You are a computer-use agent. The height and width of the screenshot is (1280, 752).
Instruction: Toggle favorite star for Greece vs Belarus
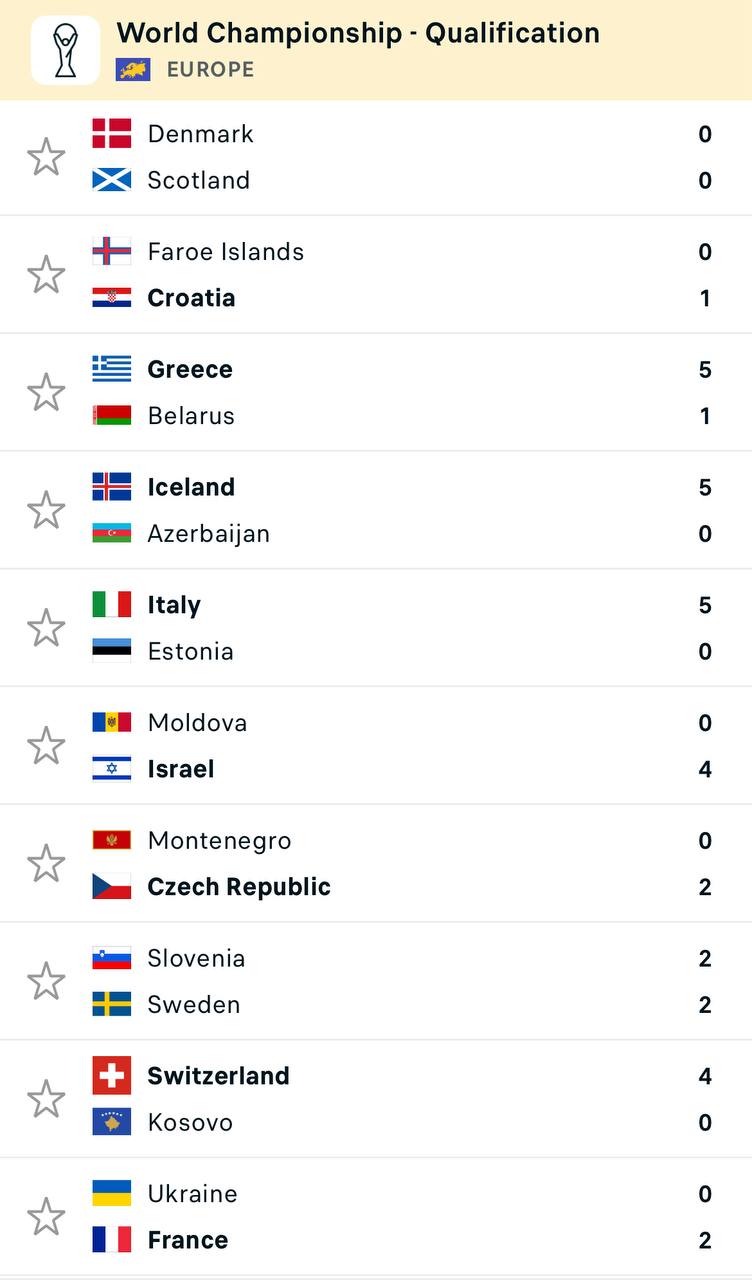coord(46,392)
